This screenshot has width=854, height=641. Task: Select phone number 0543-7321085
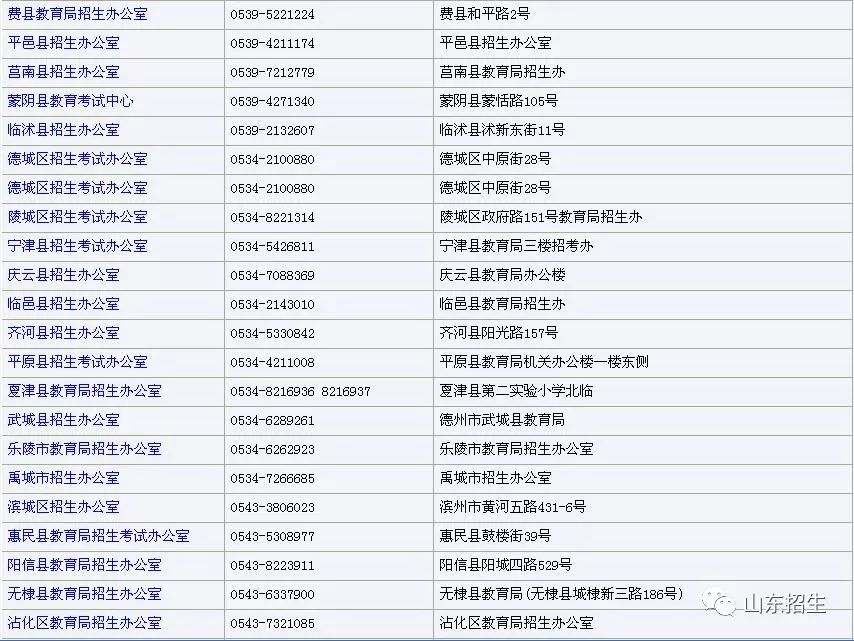click(x=272, y=624)
